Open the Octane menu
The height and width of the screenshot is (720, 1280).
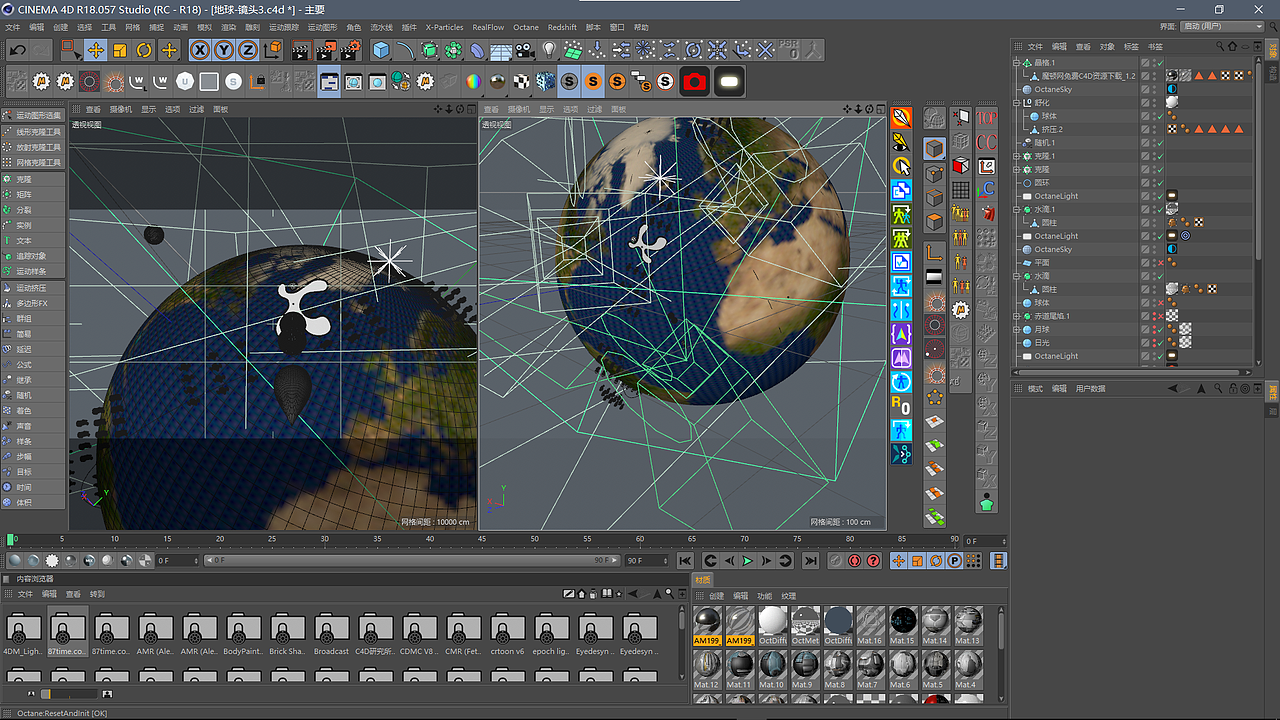pyautogui.click(x=526, y=27)
